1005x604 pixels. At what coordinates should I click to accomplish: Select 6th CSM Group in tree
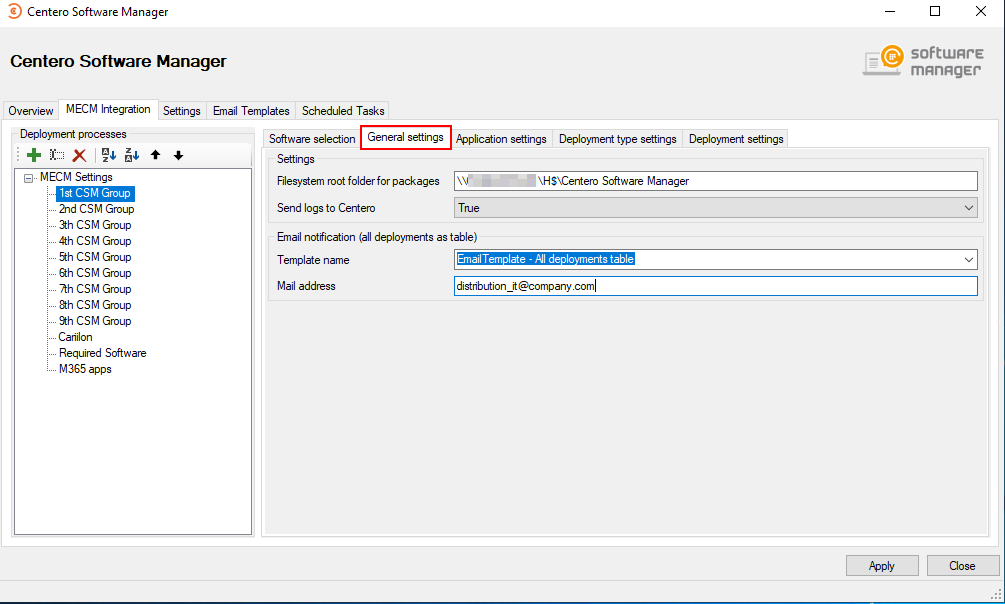pos(95,273)
